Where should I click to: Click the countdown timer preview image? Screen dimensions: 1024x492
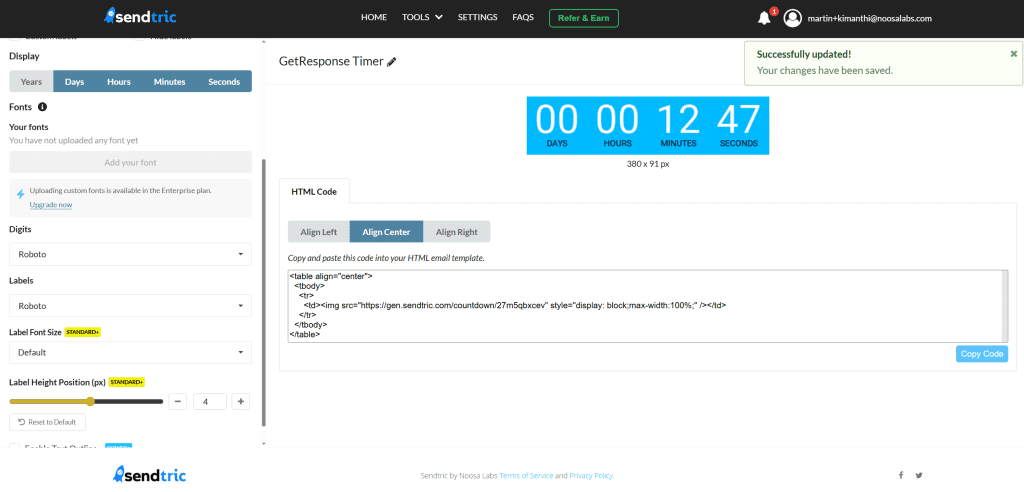click(x=648, y=125)
